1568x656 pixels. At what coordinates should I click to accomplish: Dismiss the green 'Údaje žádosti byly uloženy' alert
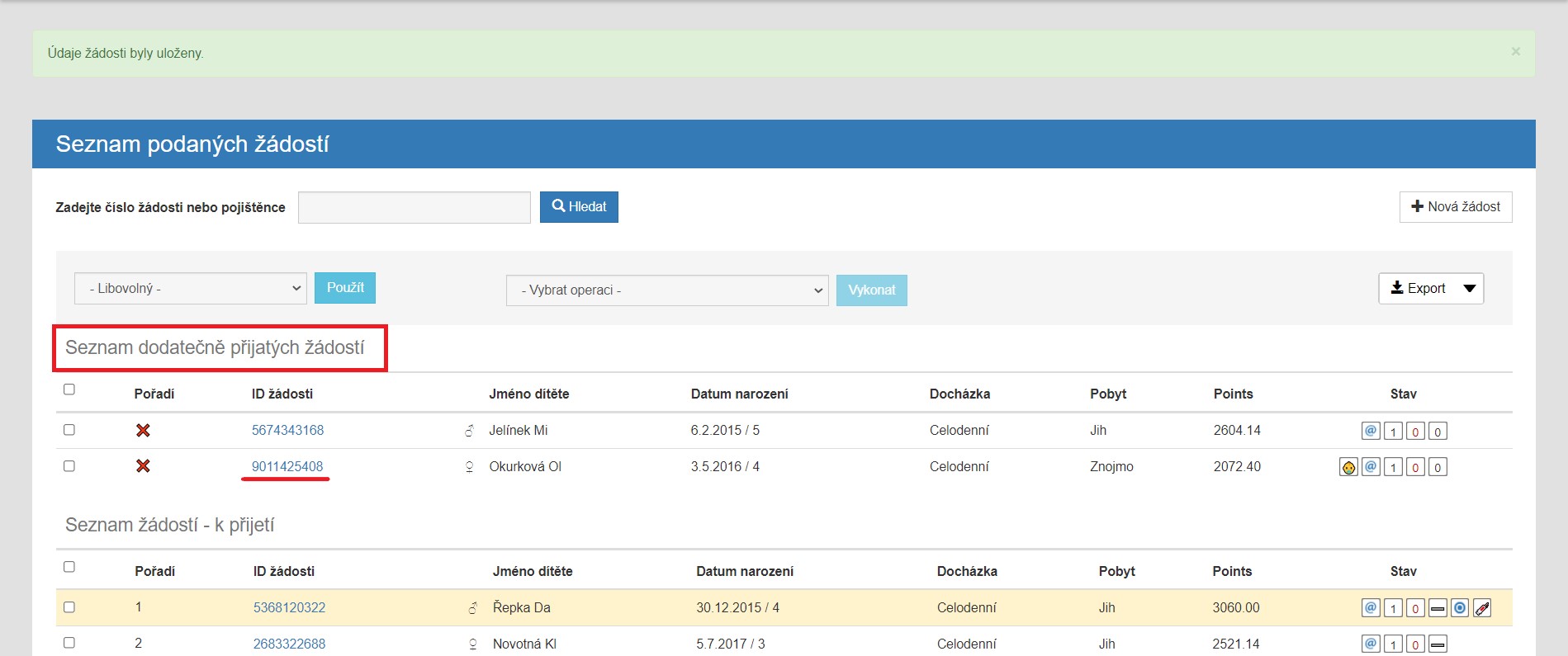(x=1516, y=51)
